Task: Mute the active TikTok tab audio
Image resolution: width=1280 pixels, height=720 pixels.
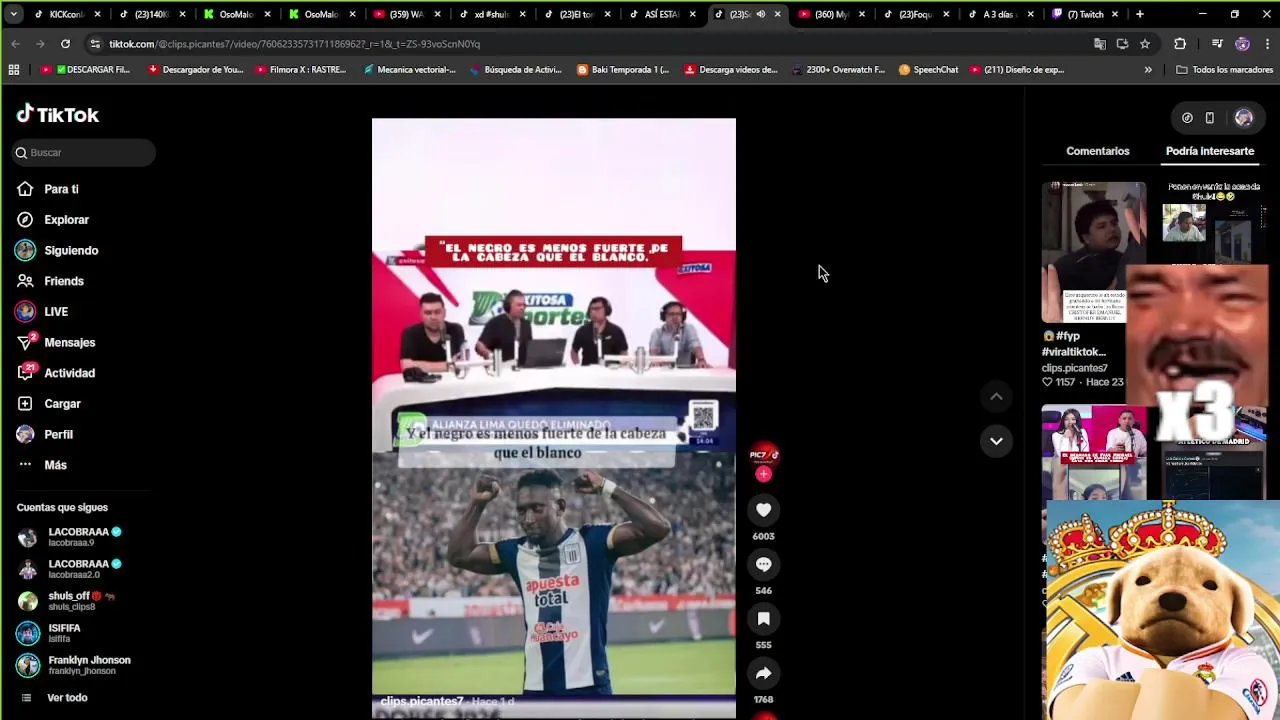Action: [761, 14]
